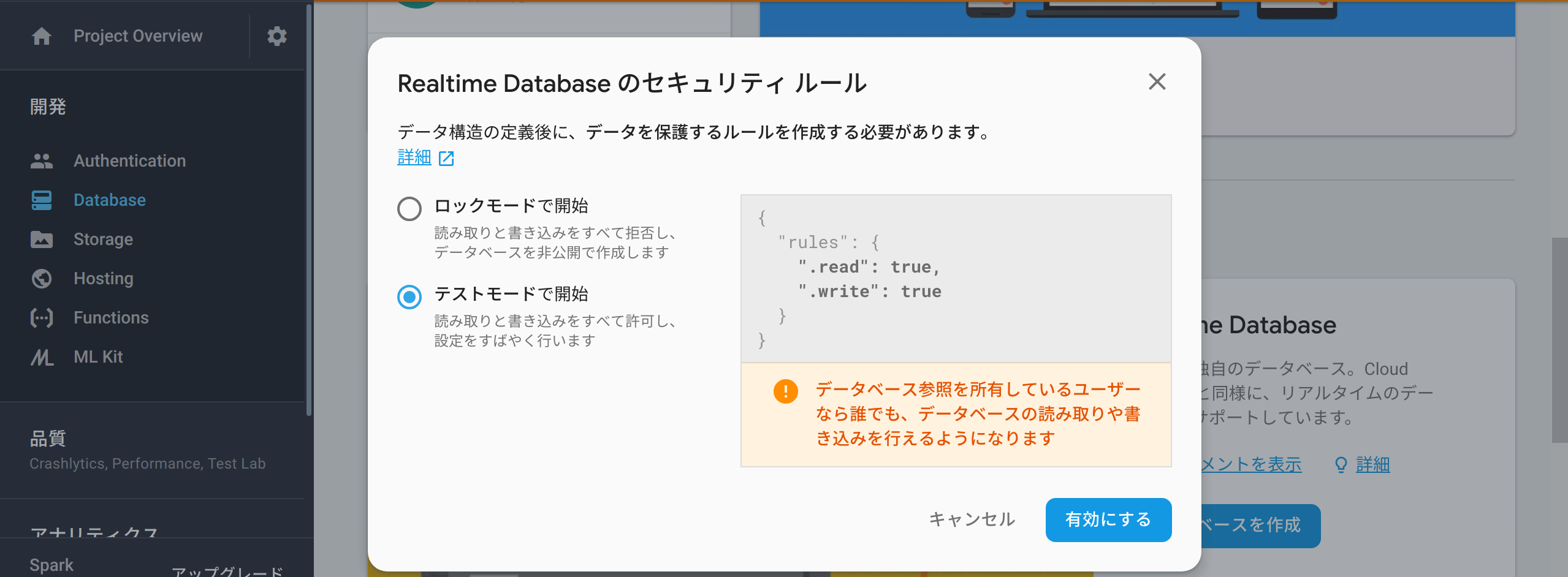Click ベースを作成 button behind dialog
1568x577 pixels.
click(x=1260, y=526)
